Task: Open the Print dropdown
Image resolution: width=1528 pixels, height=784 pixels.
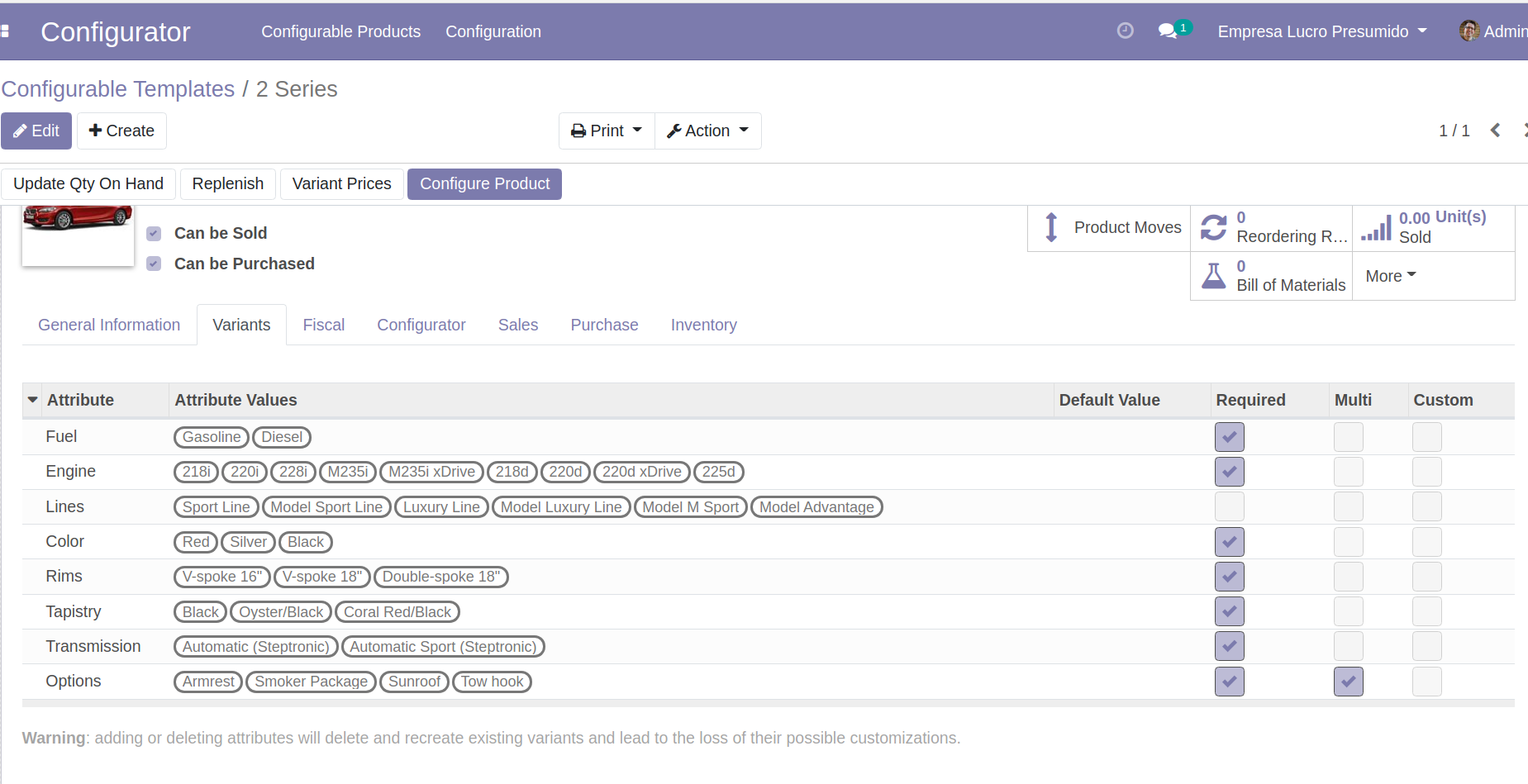Action: tap(607, 131)
